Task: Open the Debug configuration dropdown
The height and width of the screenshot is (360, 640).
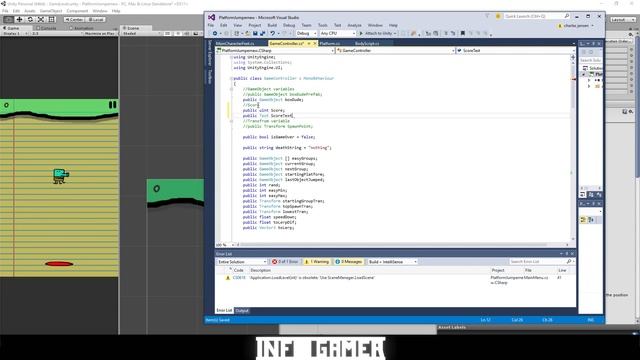Action: click(306, 33)
